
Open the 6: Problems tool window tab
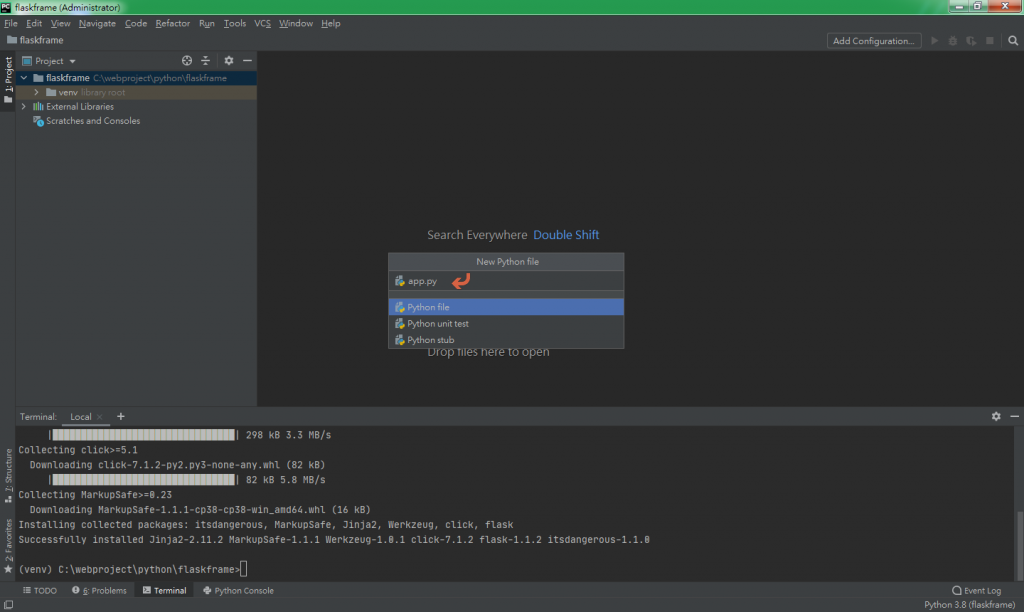coord(99,590)
